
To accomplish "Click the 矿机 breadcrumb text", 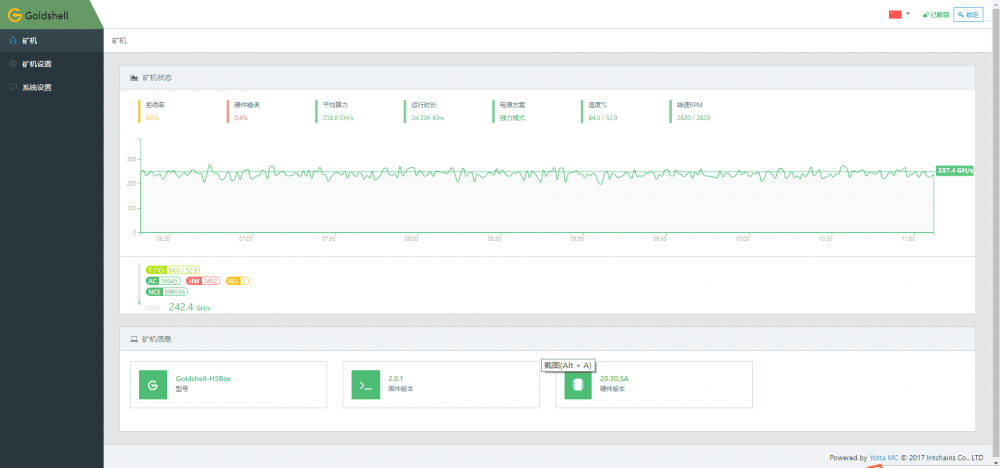I will [119, 41].
